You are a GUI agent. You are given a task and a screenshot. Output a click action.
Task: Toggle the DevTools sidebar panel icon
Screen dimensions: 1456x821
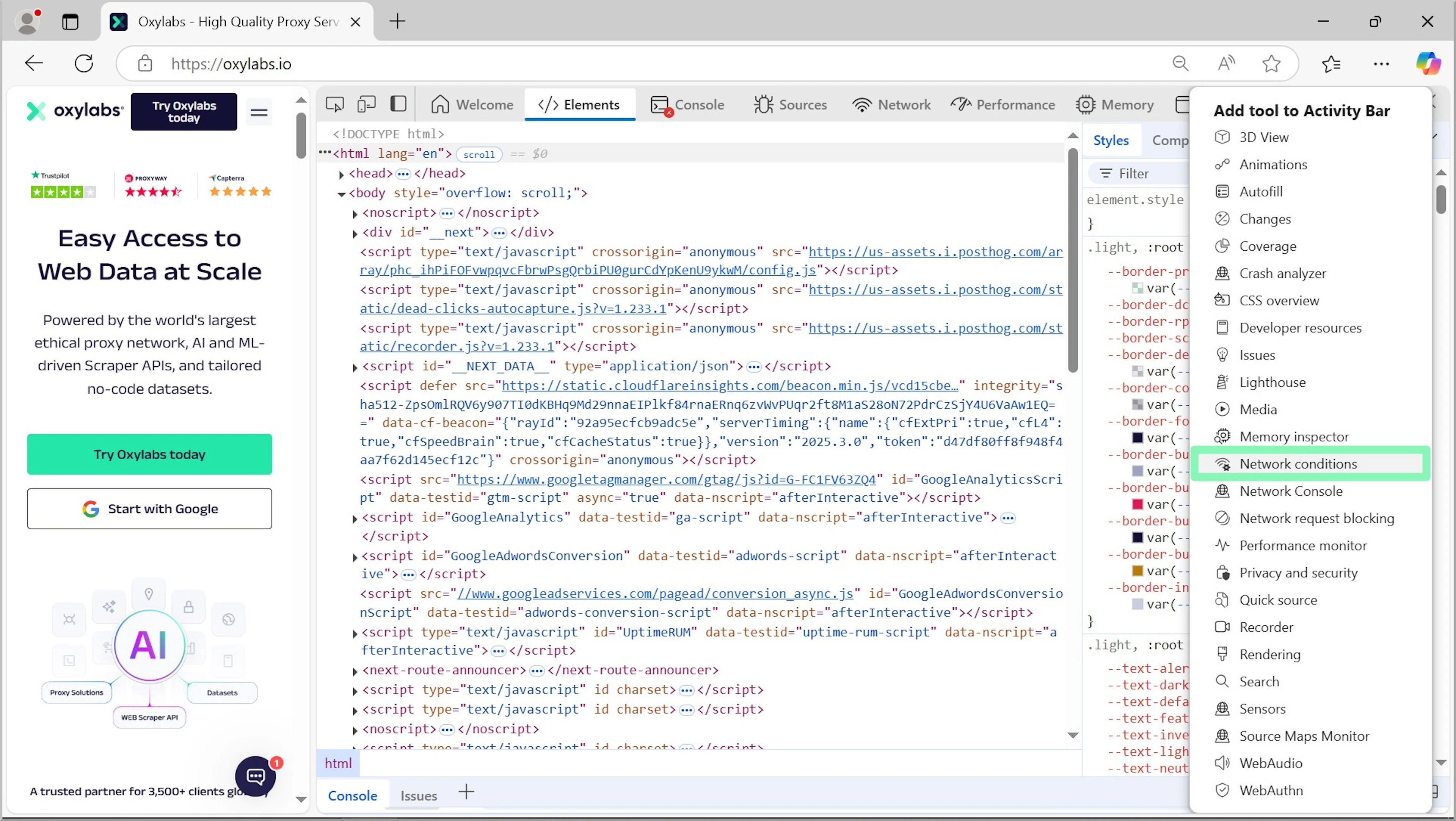tap(399, 104)
